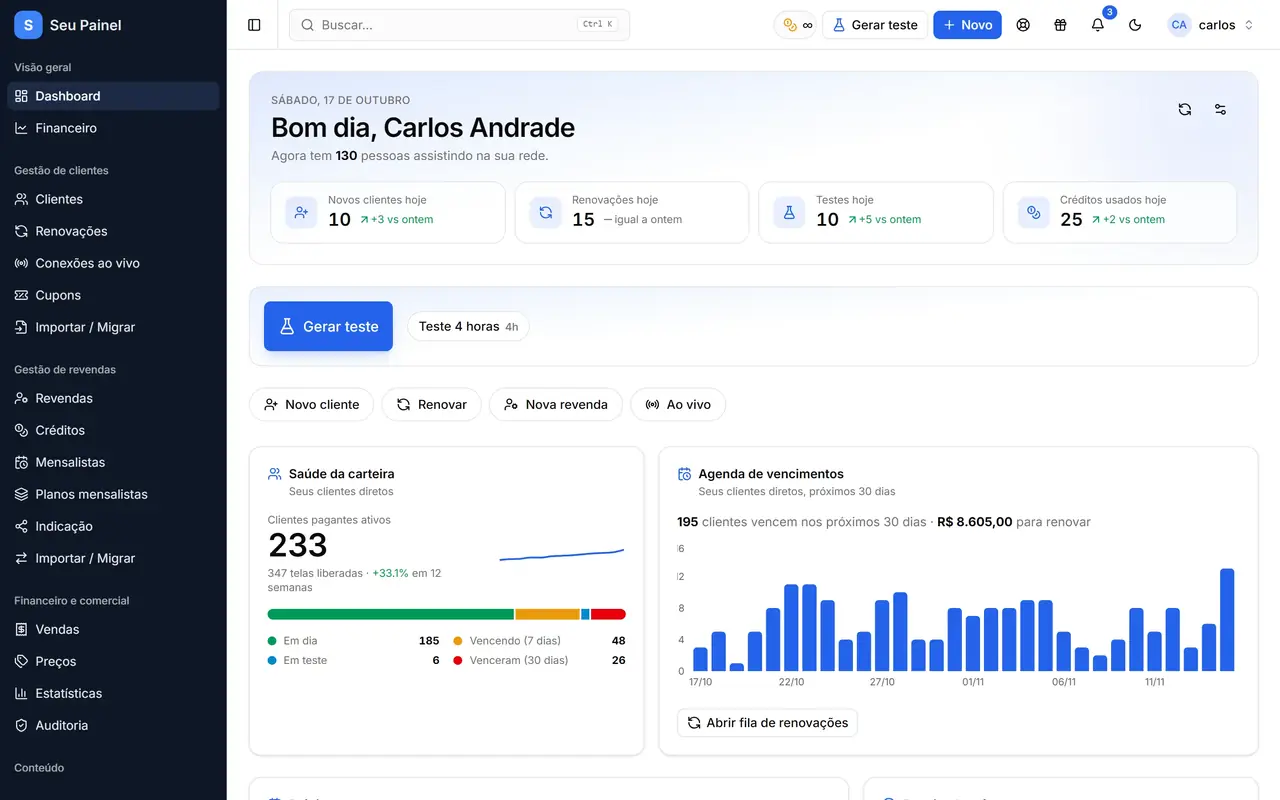Viewport: 1280px width, 800px height.
Task: Open the notifications bell
Action: click(1098, 25)
